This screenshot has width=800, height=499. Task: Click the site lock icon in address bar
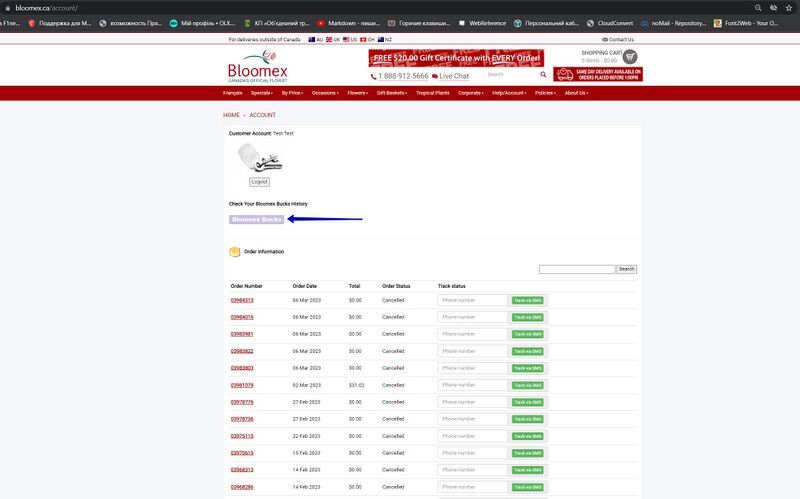tap(7, 8)
